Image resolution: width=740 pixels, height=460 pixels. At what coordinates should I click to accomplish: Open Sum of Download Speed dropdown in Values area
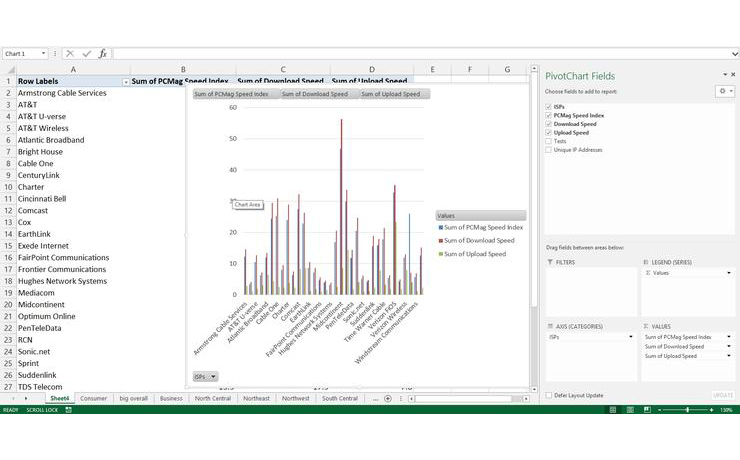(x=728, y=346)
